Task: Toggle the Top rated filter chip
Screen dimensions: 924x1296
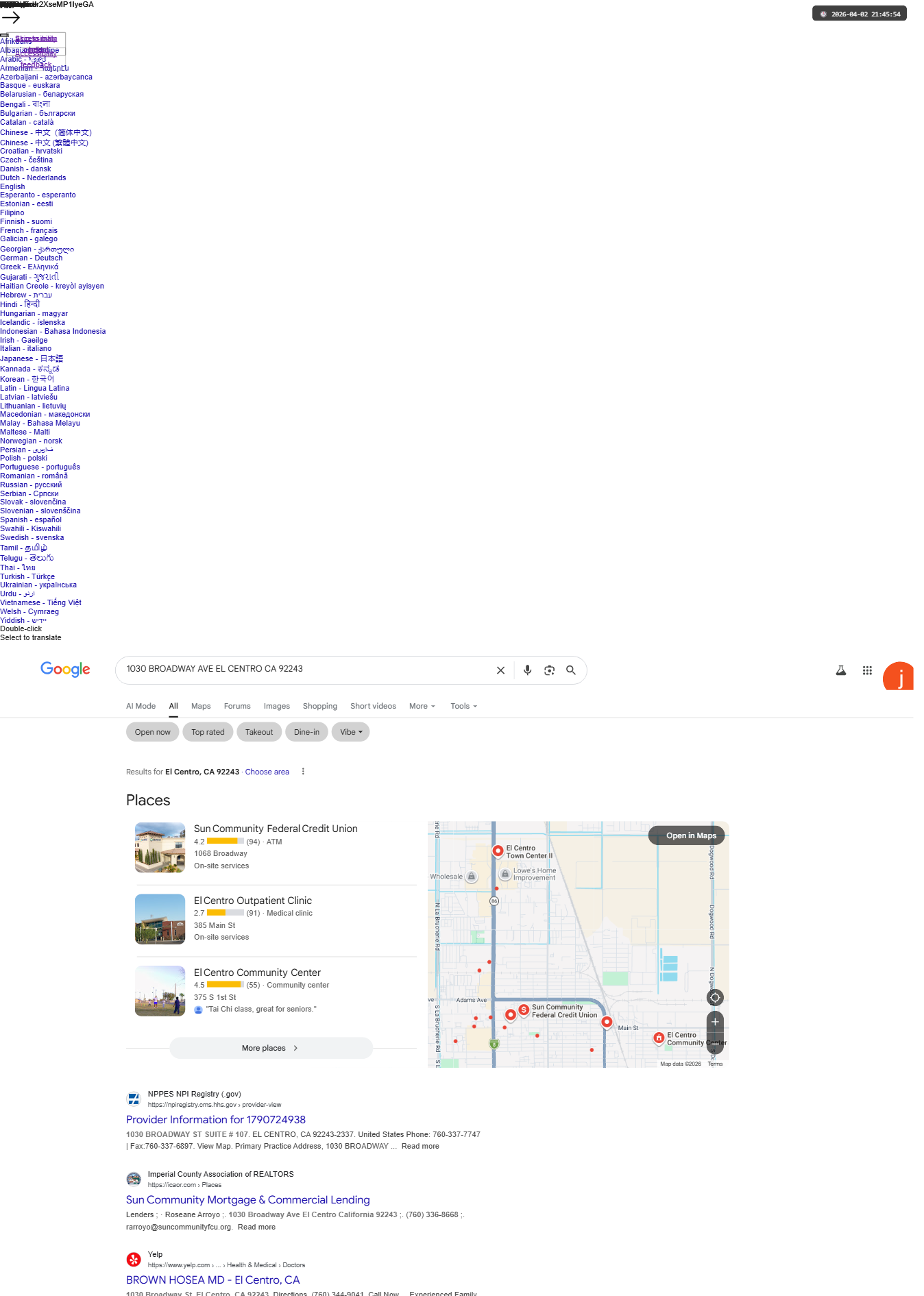Action: 208,732
